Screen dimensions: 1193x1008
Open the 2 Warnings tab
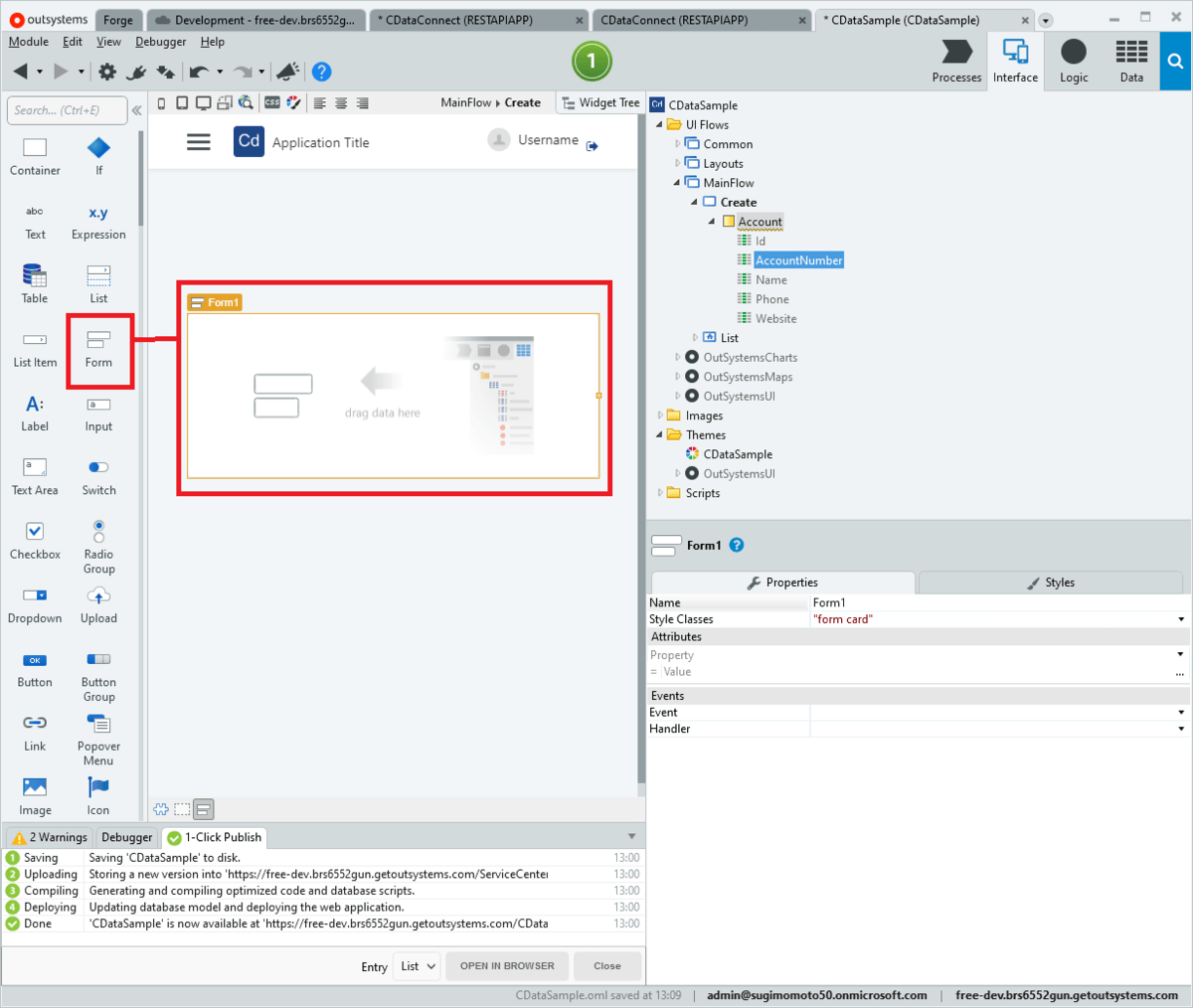pyautogui.click(x=50, y=837)
